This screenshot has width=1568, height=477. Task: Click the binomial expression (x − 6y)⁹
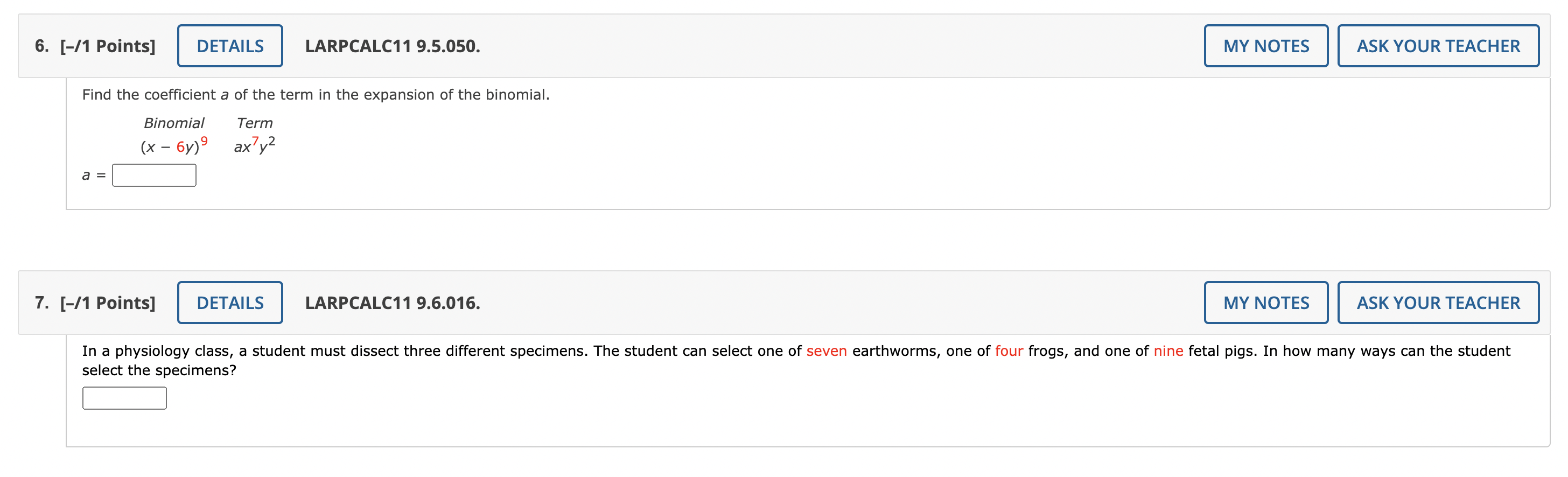173,146
